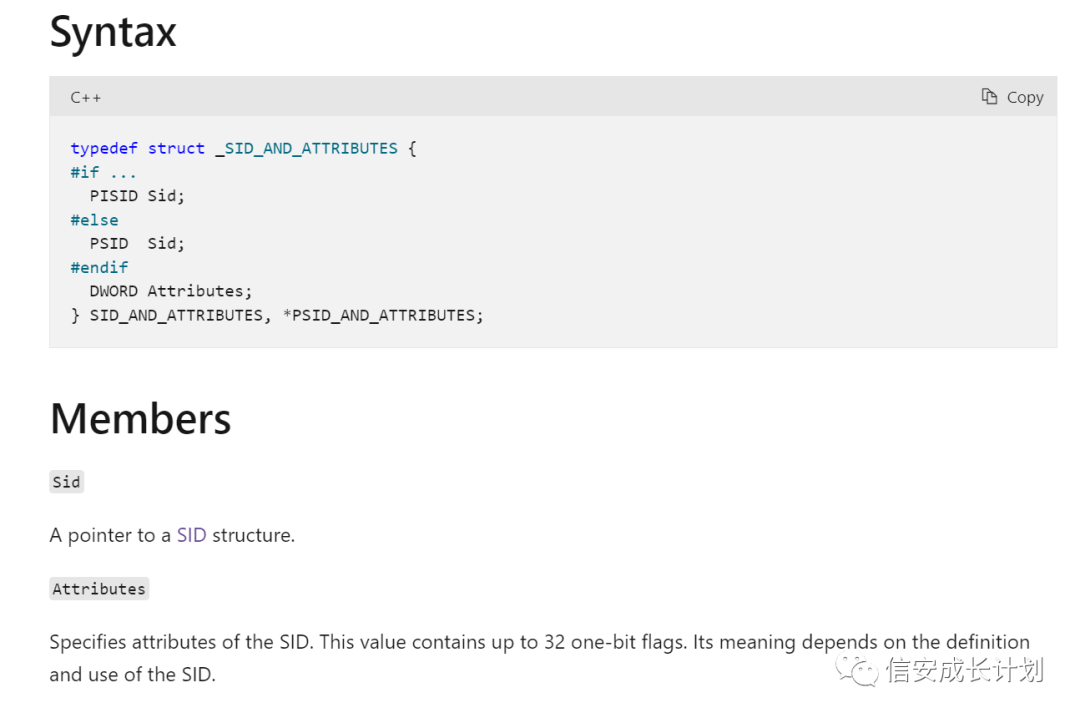Click the Attributes member code label
1080x718 pixels.
click(x=99, y=588)
